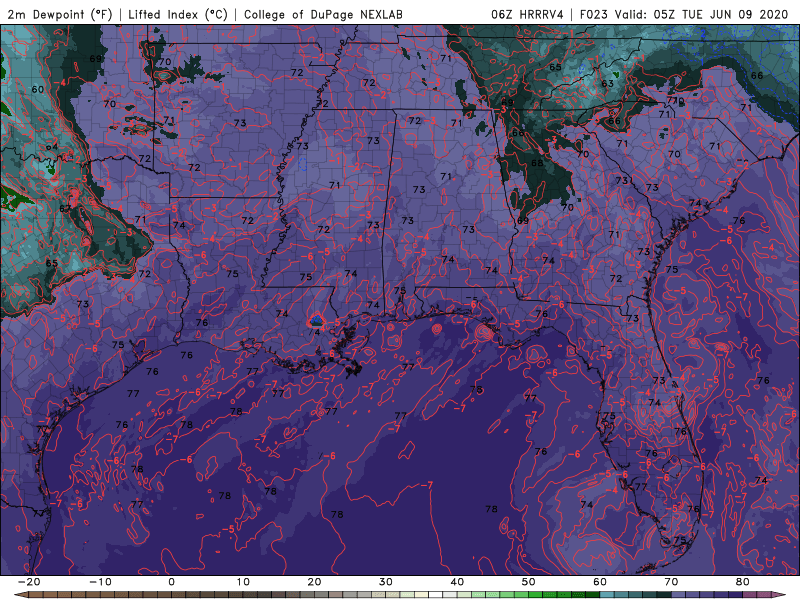Image resolution: width=800 pixels, height=600 pixels.
Task: Click the 'F023 Valid: 05Z TUE JUN 09 2020' text
Action: pos(684,15)
